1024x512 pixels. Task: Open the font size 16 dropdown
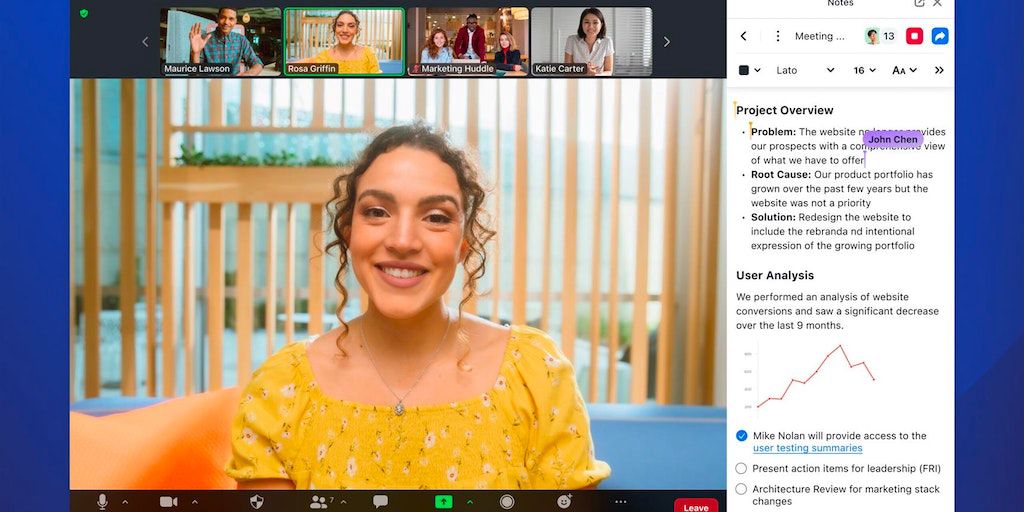pos(864,70)
